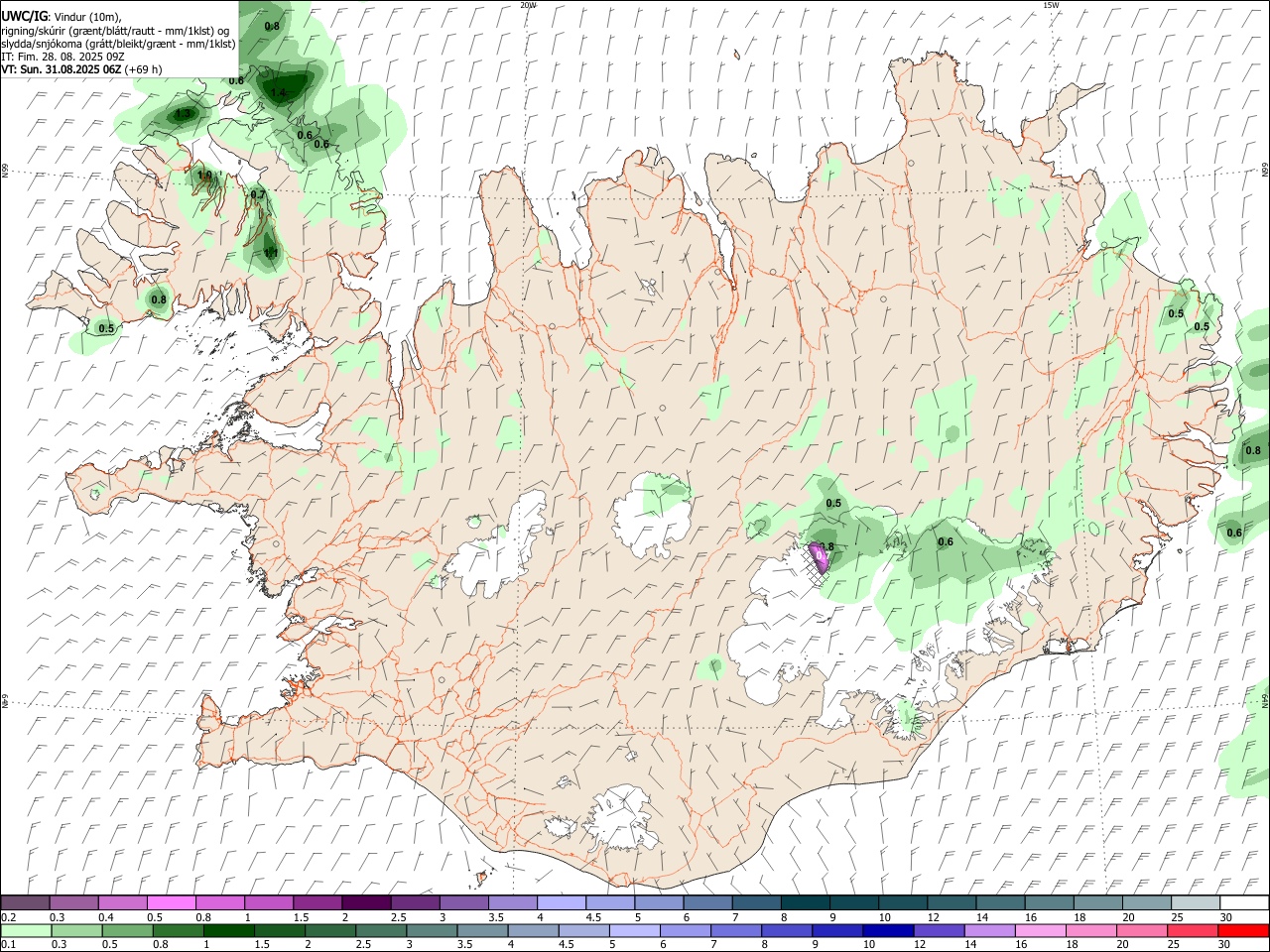The height and width of the screenshot is (952, 1270).
Task: Select the 'rigning/skúrir' legend description line
Action: [115, 30]
